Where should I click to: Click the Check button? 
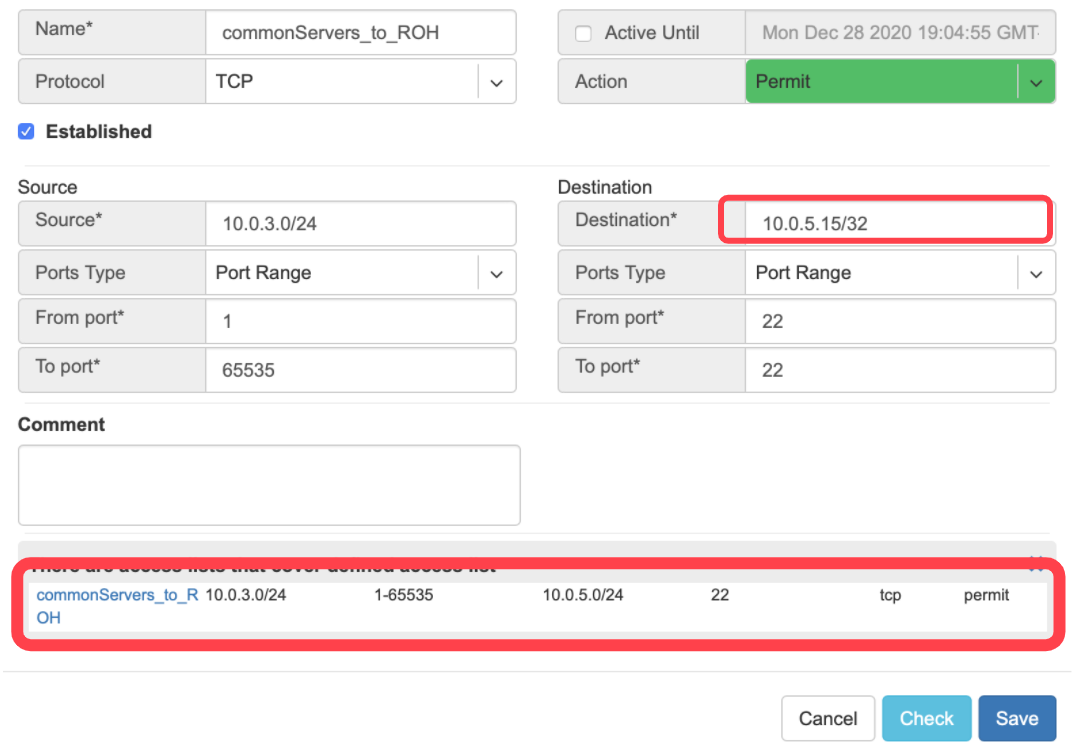(x=926, y=718)
